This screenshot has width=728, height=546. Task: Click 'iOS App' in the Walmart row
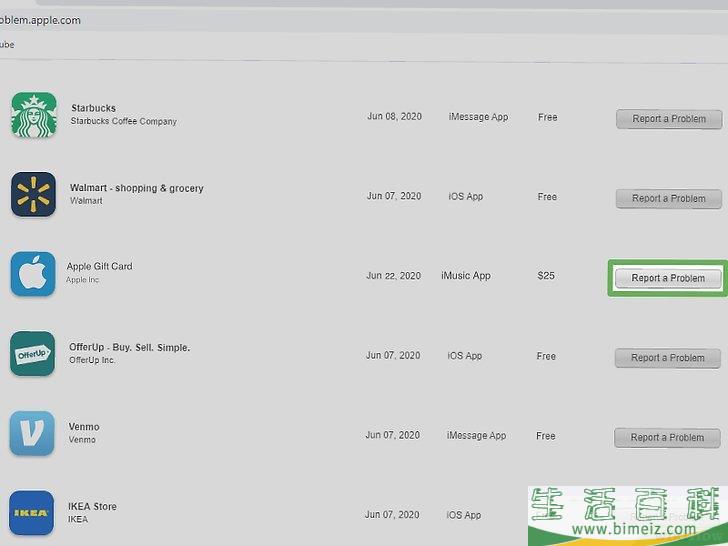[466, 196]
